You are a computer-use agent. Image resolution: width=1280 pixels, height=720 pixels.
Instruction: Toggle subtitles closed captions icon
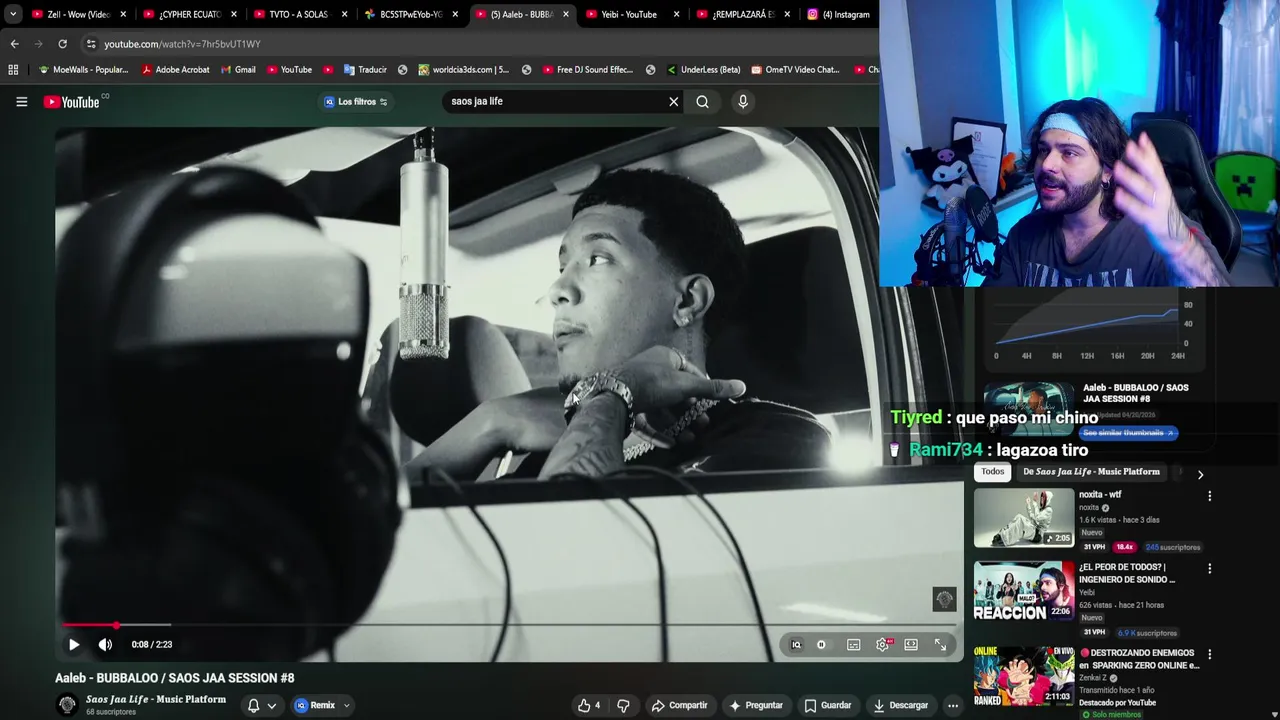[x=853, y=645]
